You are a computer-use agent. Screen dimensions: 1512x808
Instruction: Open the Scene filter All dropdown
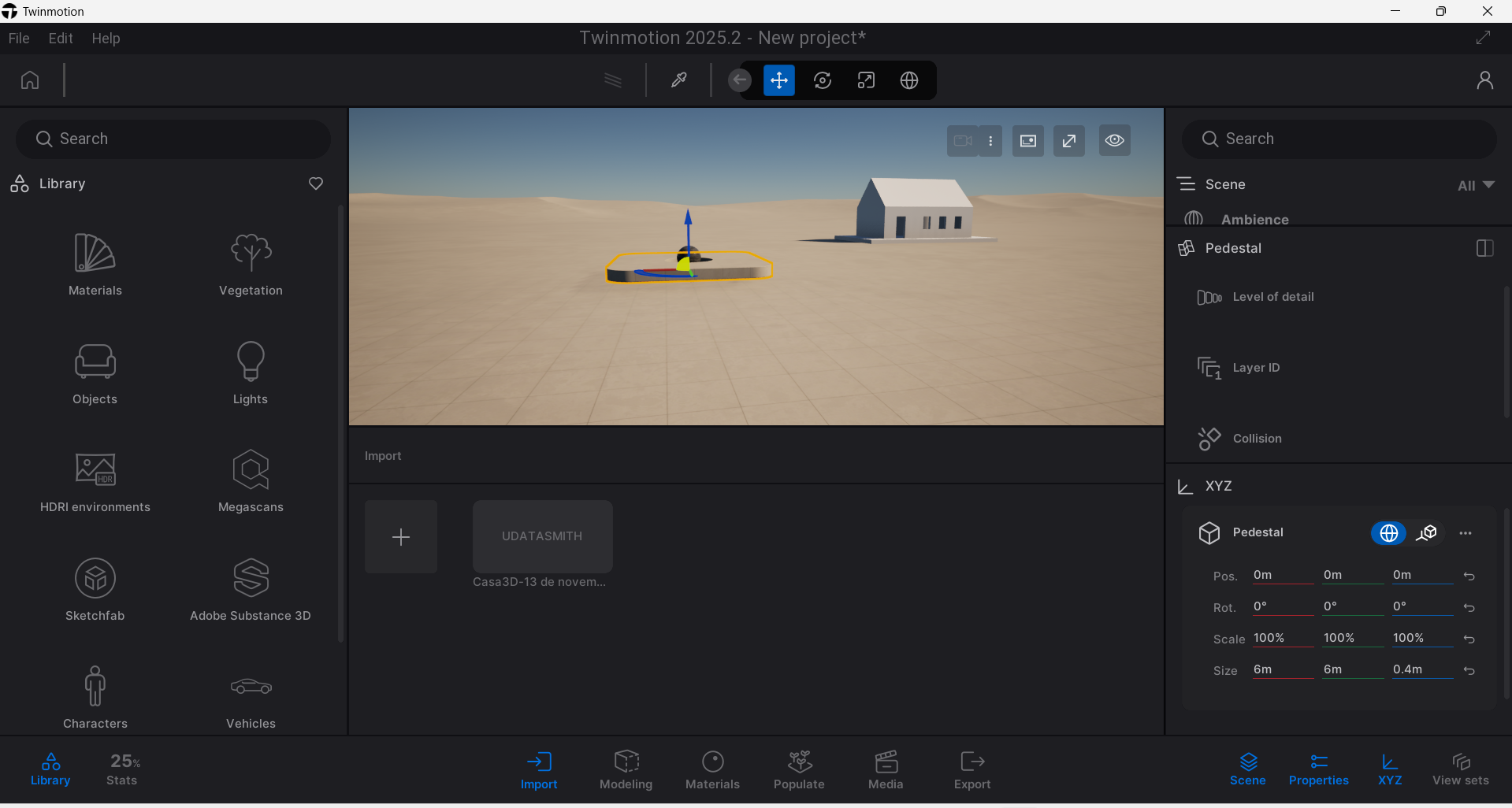(1475, 185)
